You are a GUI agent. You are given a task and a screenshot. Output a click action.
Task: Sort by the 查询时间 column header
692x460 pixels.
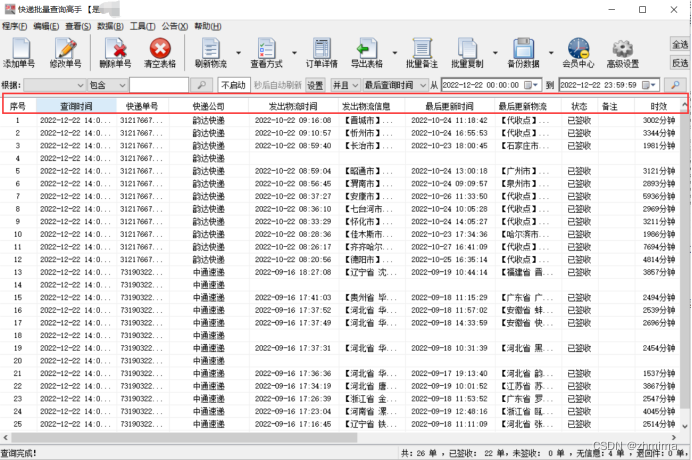pos(76,106)
